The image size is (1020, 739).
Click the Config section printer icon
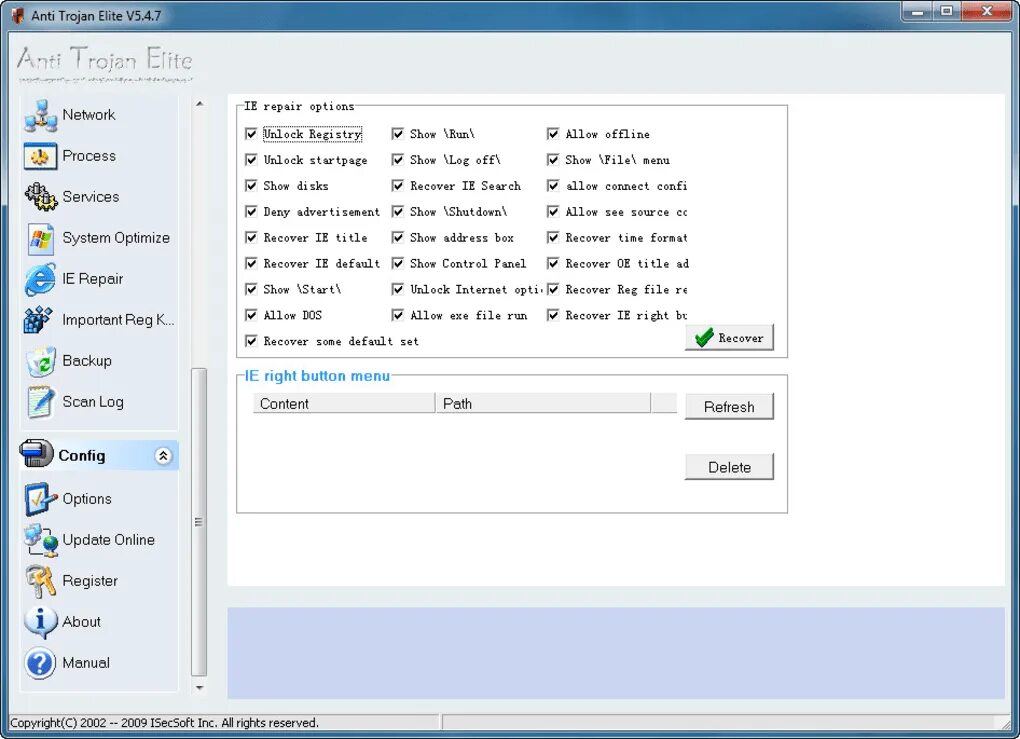[x=36, y=454]
